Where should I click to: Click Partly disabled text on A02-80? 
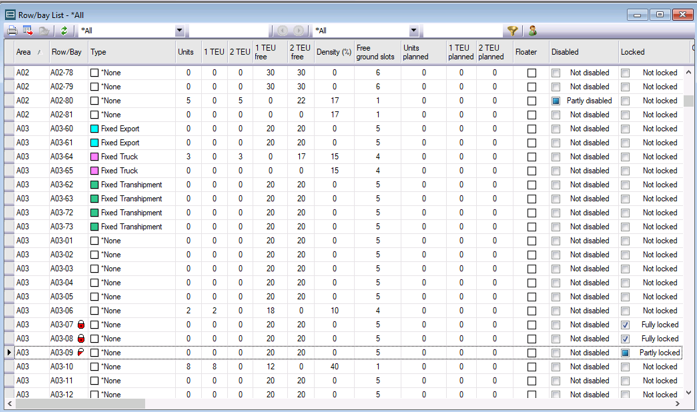(589, 101)
